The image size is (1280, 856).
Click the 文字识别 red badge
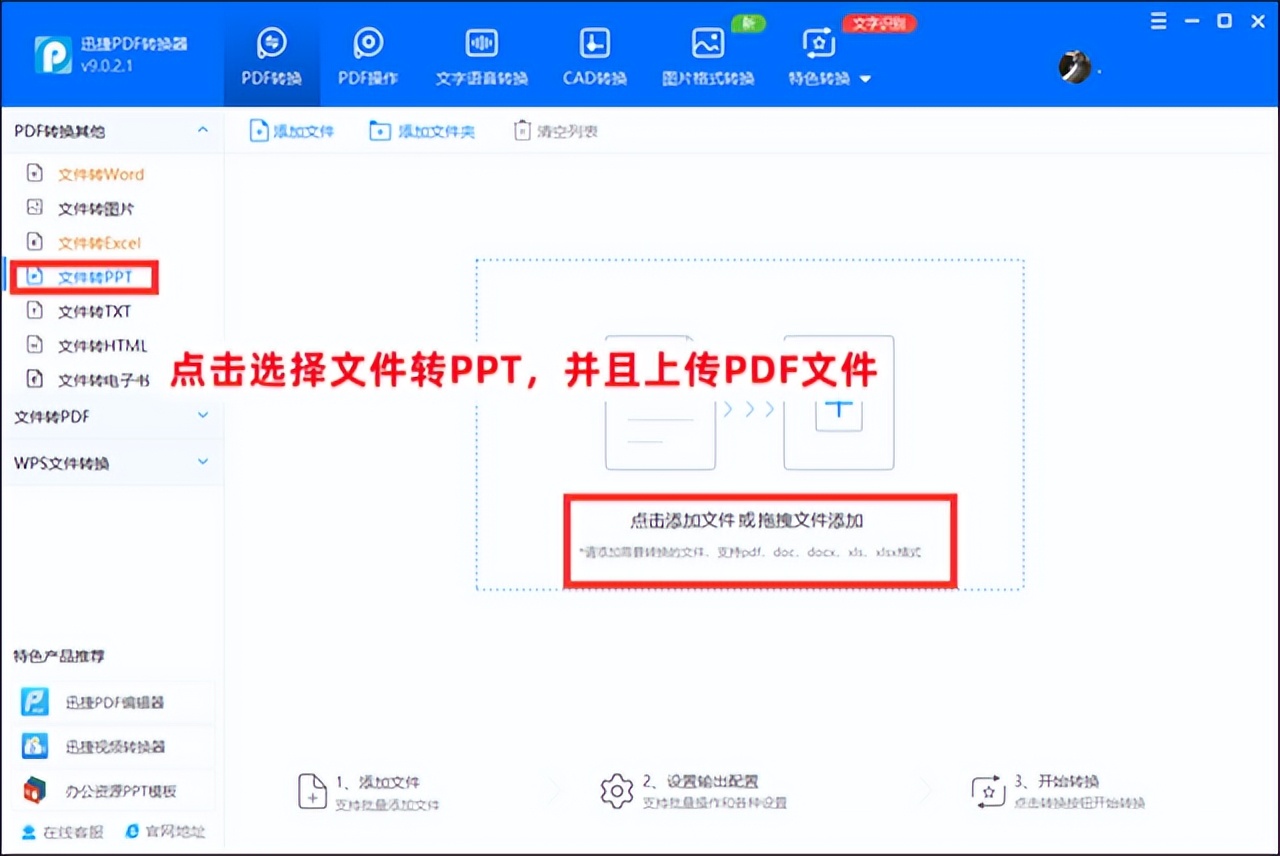point(879,23)
